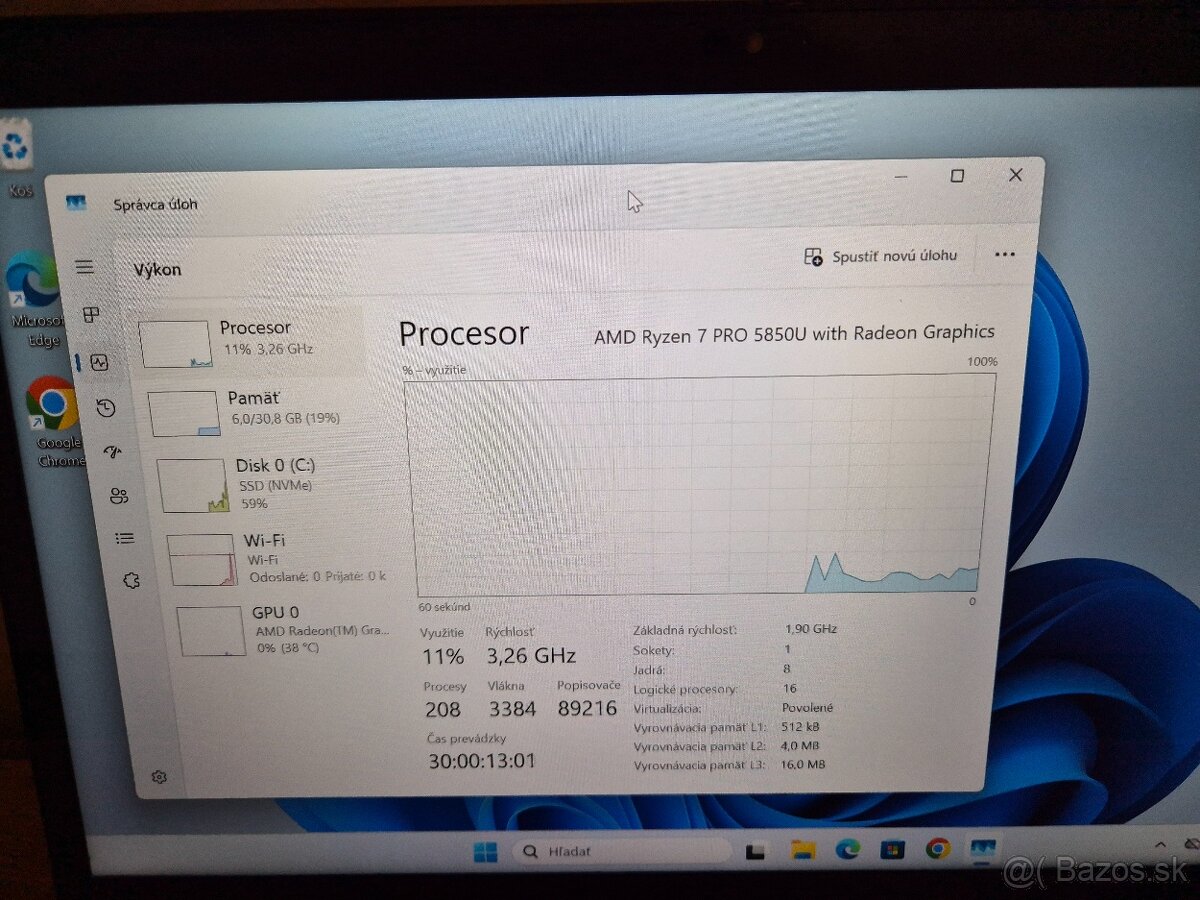Select the Performance view icon
Screen dimensions: 1200x900
(98, 363)
